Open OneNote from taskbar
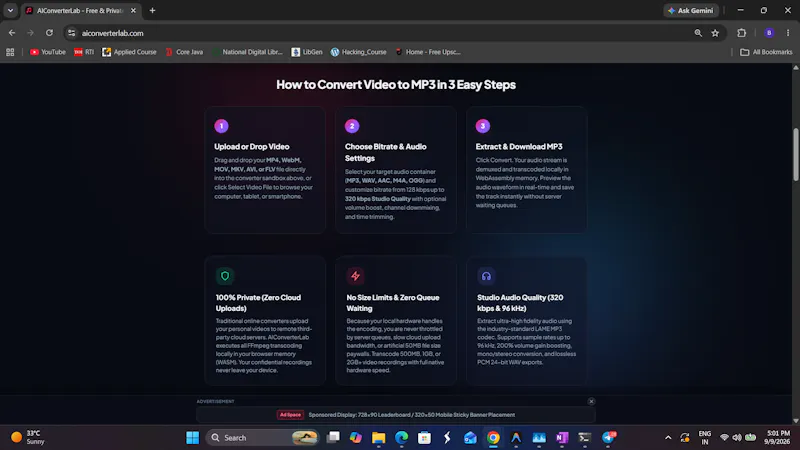Viewport: 800px width, 450px height. coord(562,438)
